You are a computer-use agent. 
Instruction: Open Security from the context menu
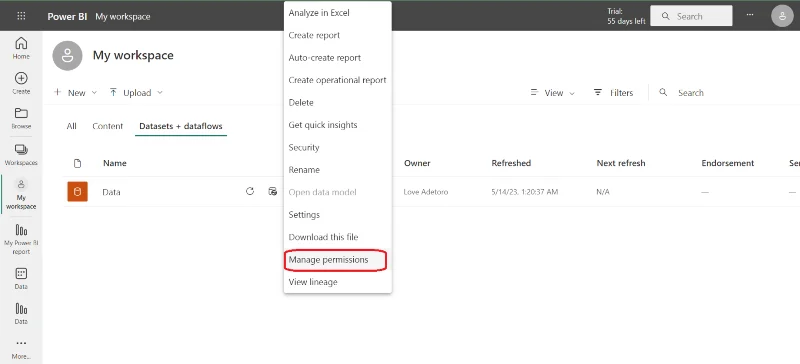click(338, 148)
